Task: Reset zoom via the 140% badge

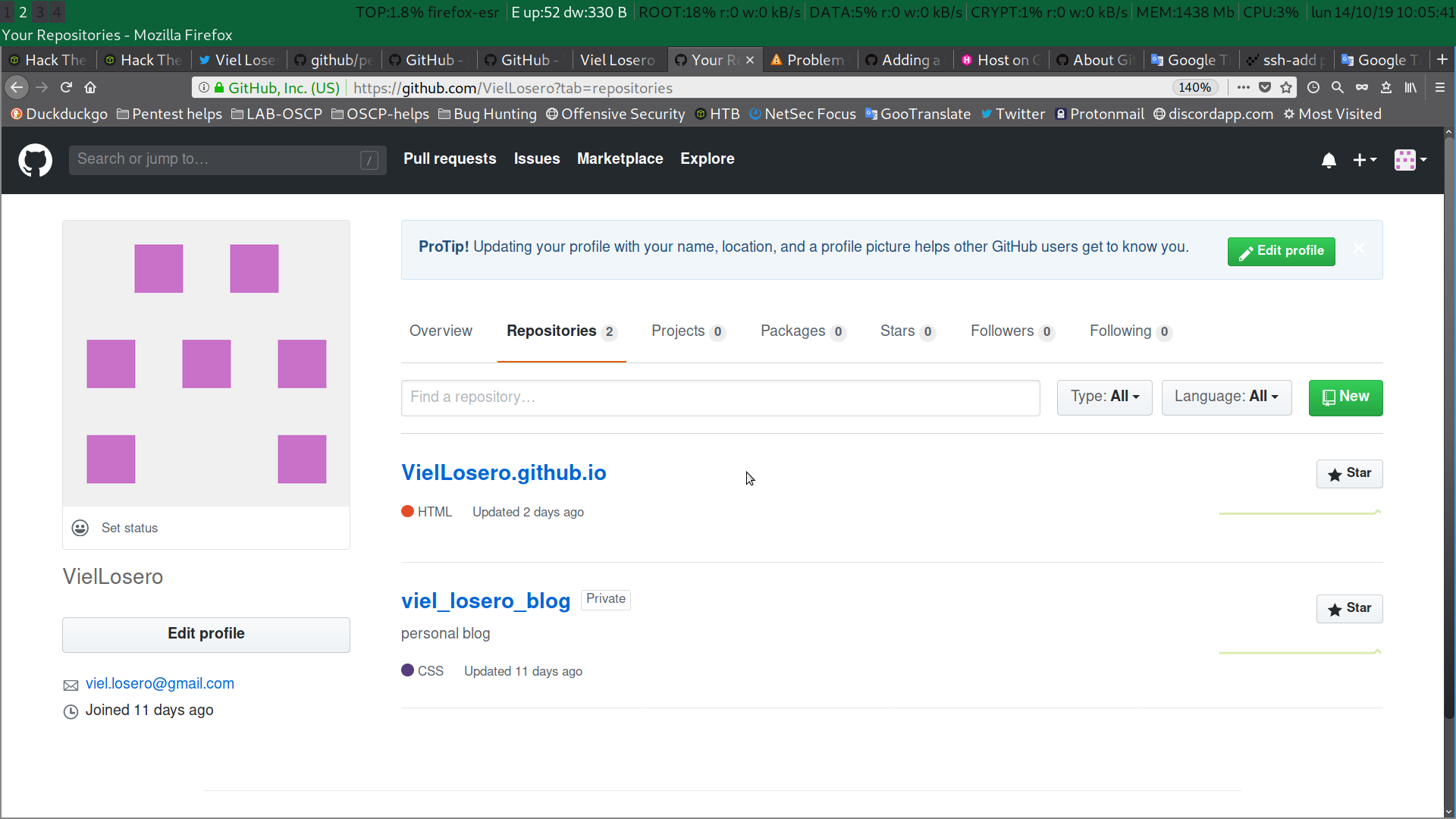Action: click(x=1194, y=88)
